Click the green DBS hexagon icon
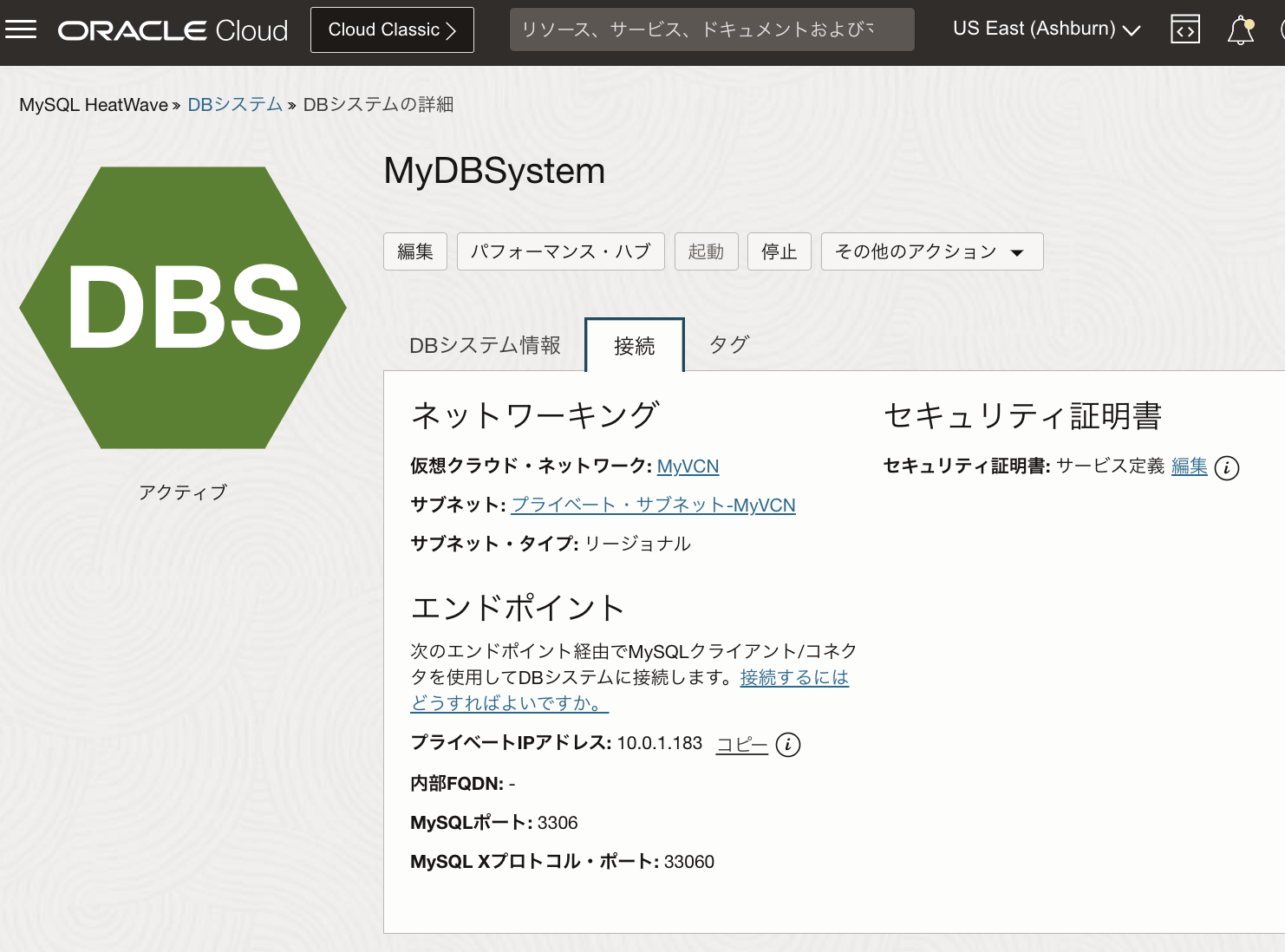1285x952 pixels. point(183,308)
